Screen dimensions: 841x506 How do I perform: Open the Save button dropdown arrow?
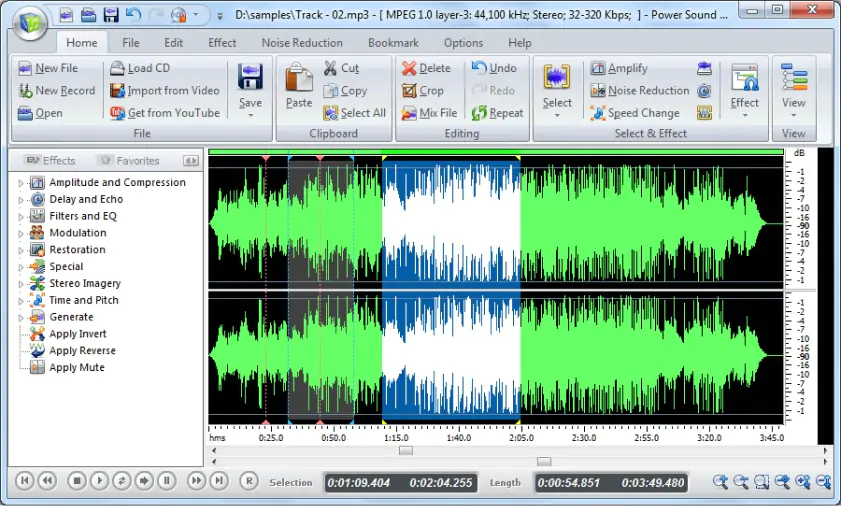click(250, 115)
